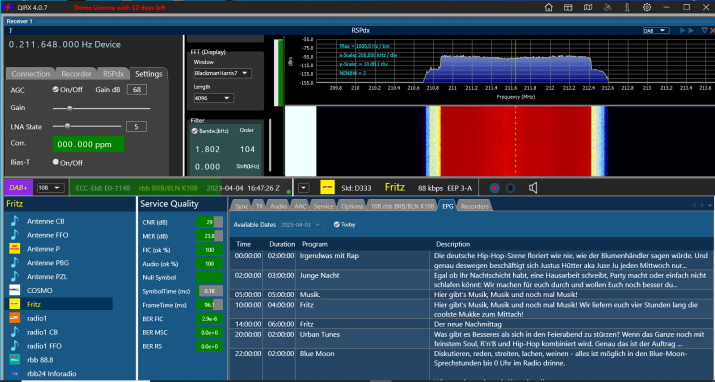Image resolution: width=715 pixels, height=382 pixels.
Task: Switch to the Recorders tab
Action: pyautogui.click(x=474, y=206)
